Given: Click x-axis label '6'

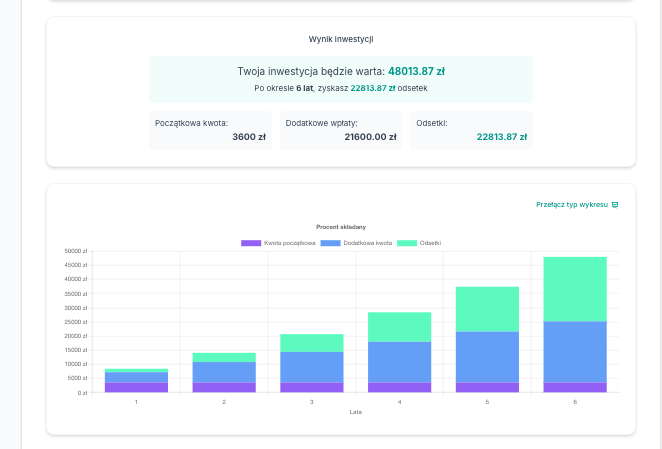Looking at the screenshot, I should coord(575,402).
